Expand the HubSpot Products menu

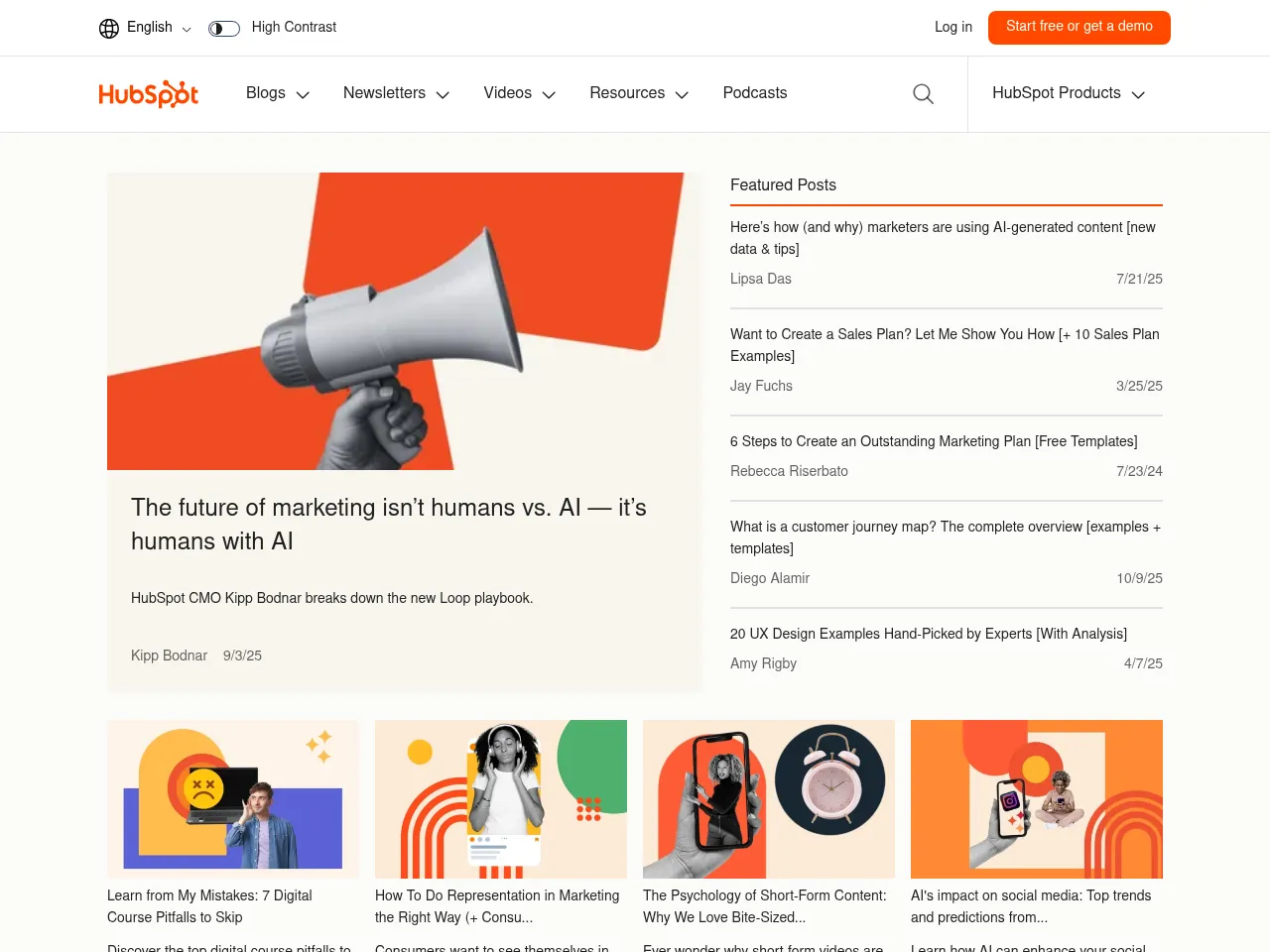(1068, 93)
